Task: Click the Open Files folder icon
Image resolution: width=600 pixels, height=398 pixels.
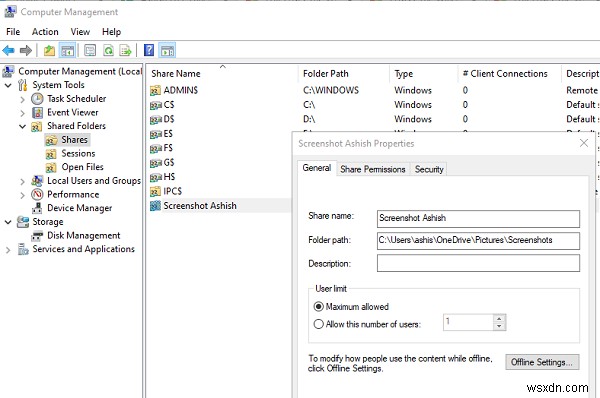Action: [51, 167]
